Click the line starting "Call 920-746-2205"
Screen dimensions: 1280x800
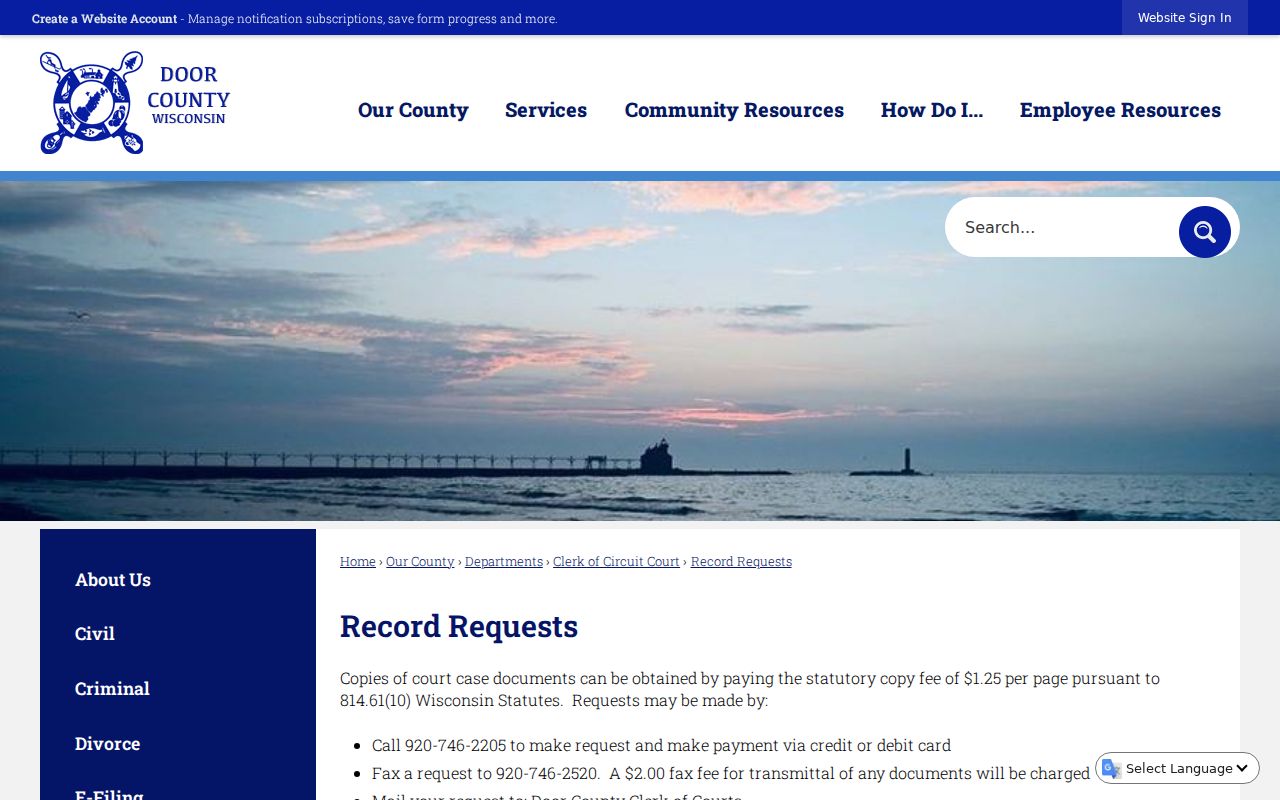coord(661,745)
